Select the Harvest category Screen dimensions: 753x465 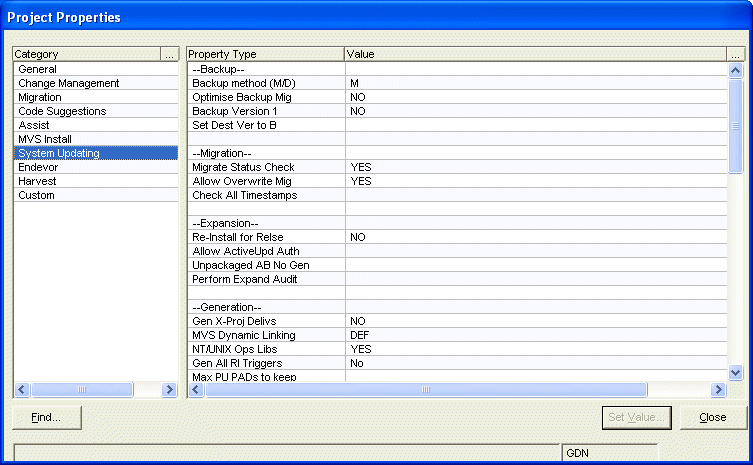(x=37, y=181)
